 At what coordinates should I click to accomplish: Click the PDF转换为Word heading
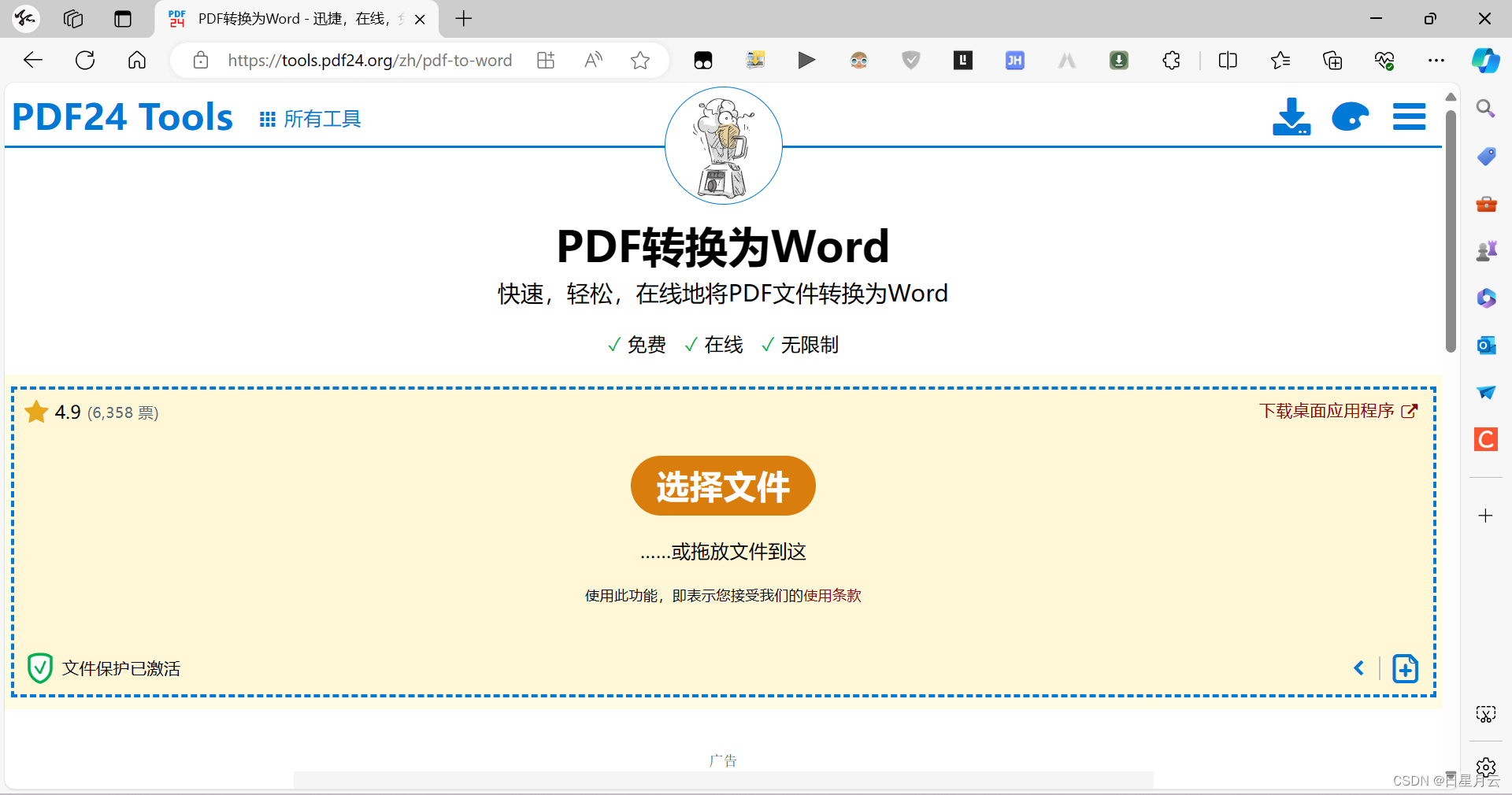pyautogui.click(x=723, y=246)
